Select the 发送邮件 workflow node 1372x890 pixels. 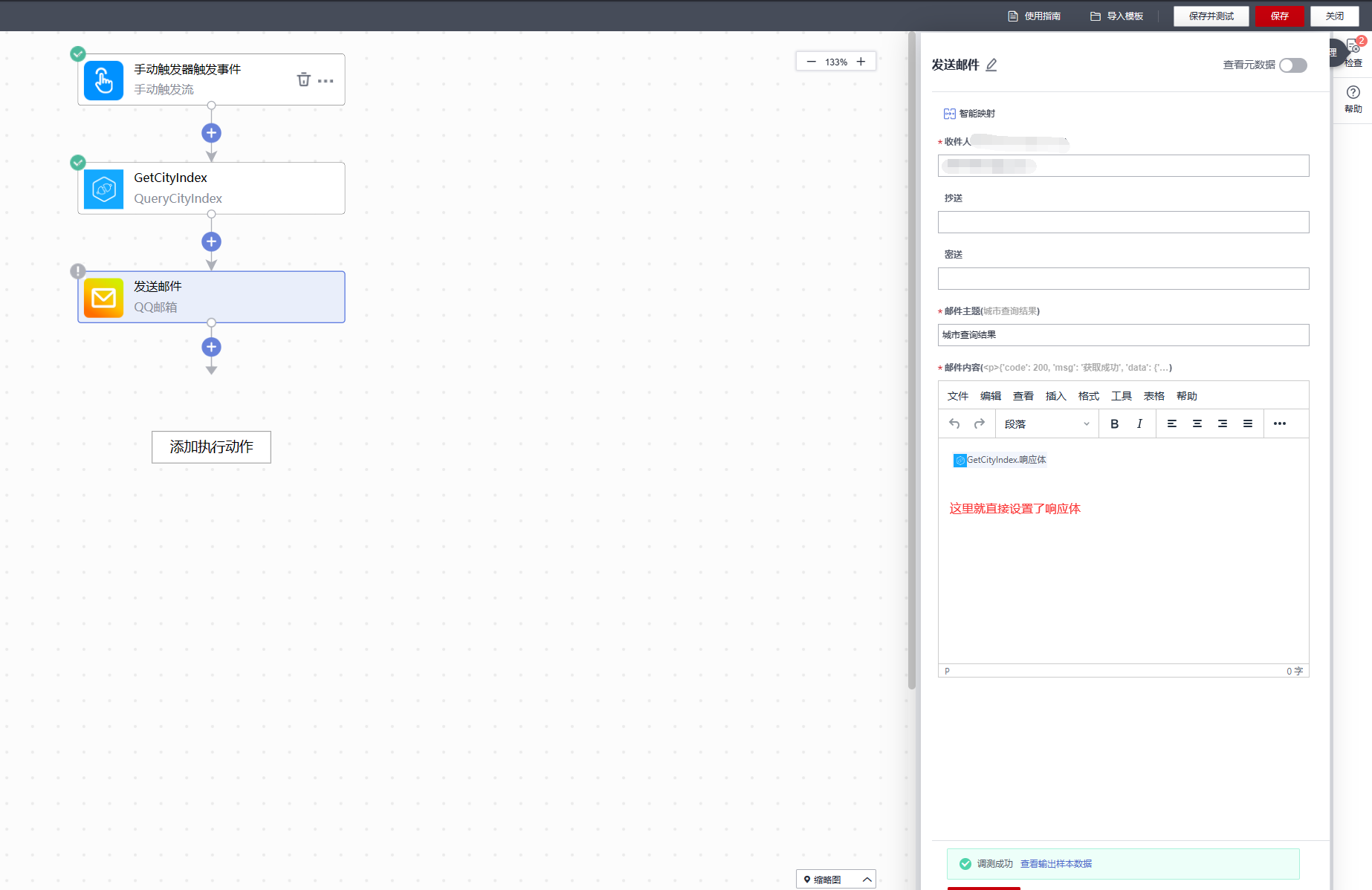[211, 297]
